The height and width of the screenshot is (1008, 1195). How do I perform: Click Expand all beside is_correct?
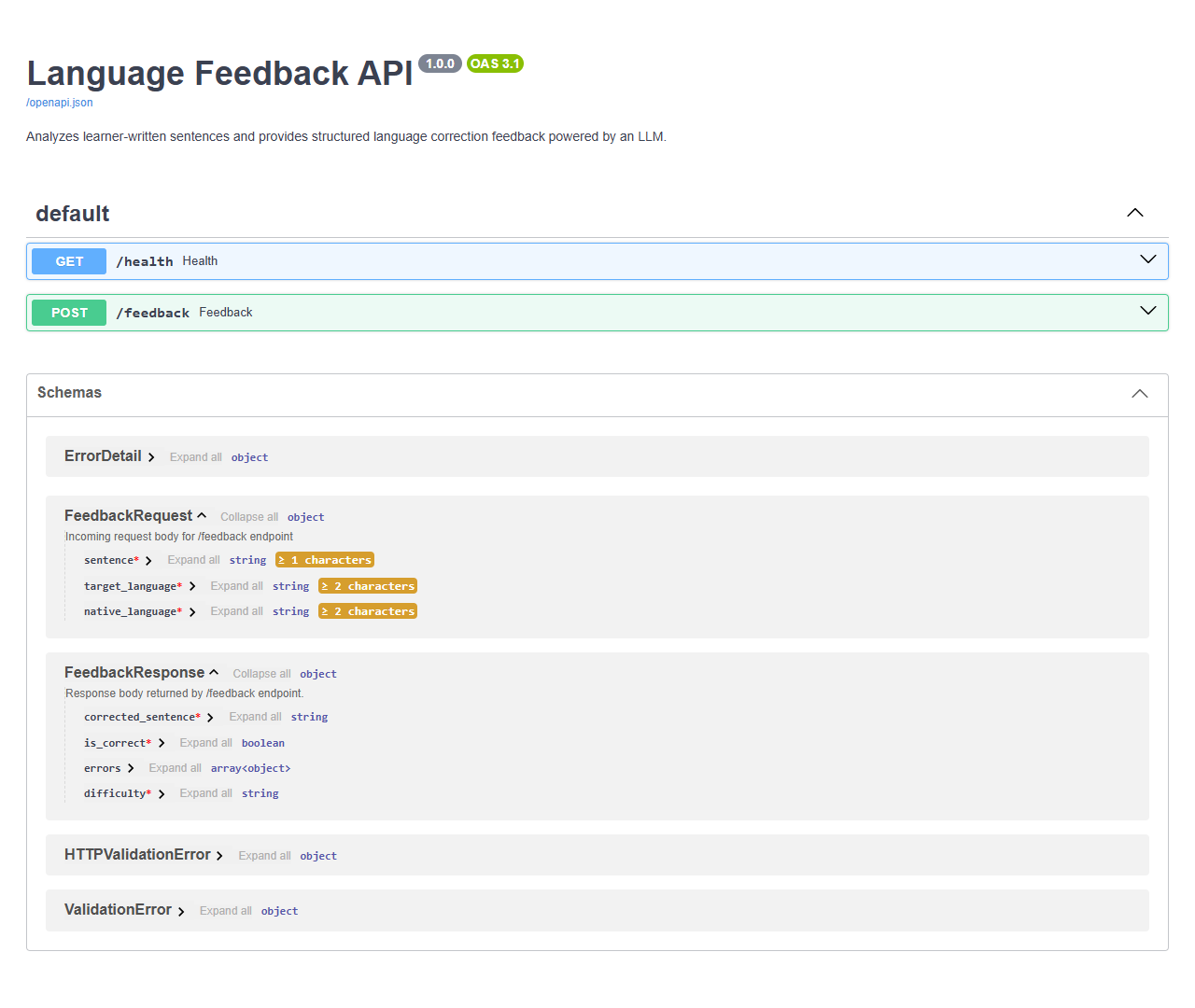pos(205,743)
